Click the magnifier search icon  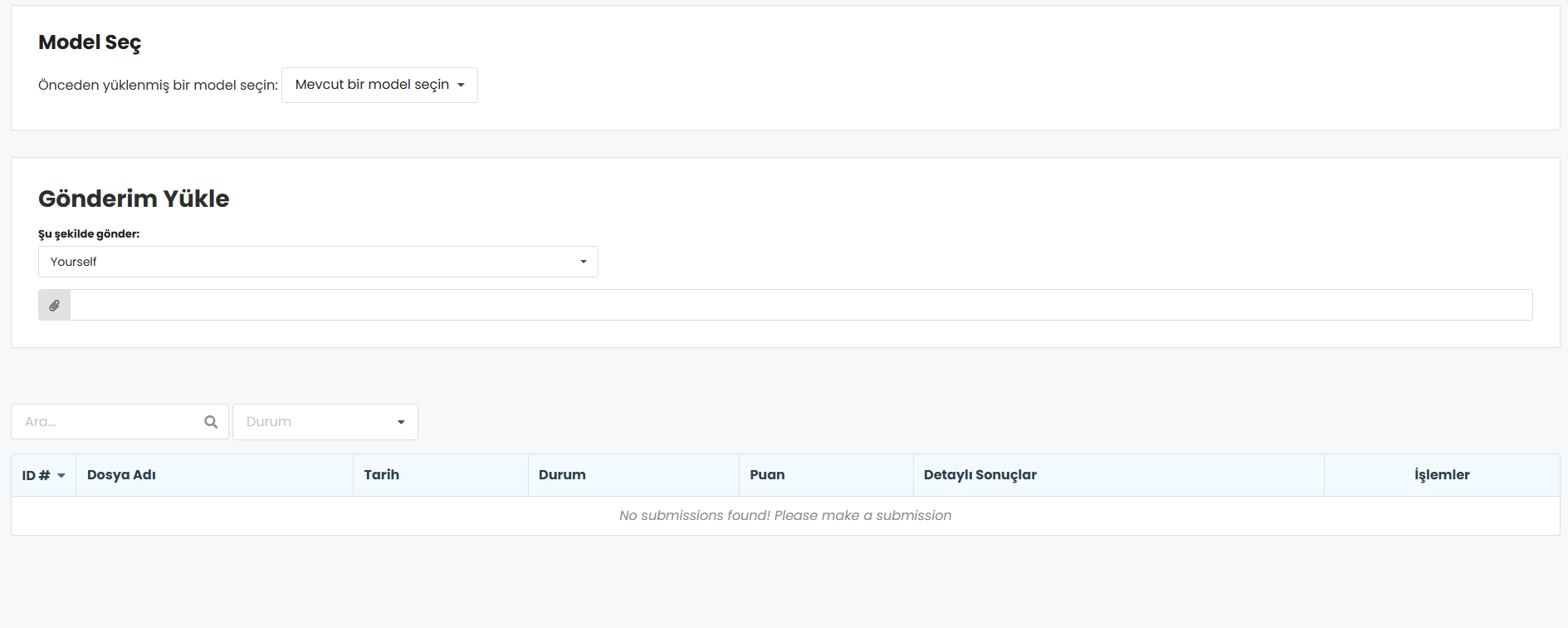pyautogui.click(x=211, y=422)
